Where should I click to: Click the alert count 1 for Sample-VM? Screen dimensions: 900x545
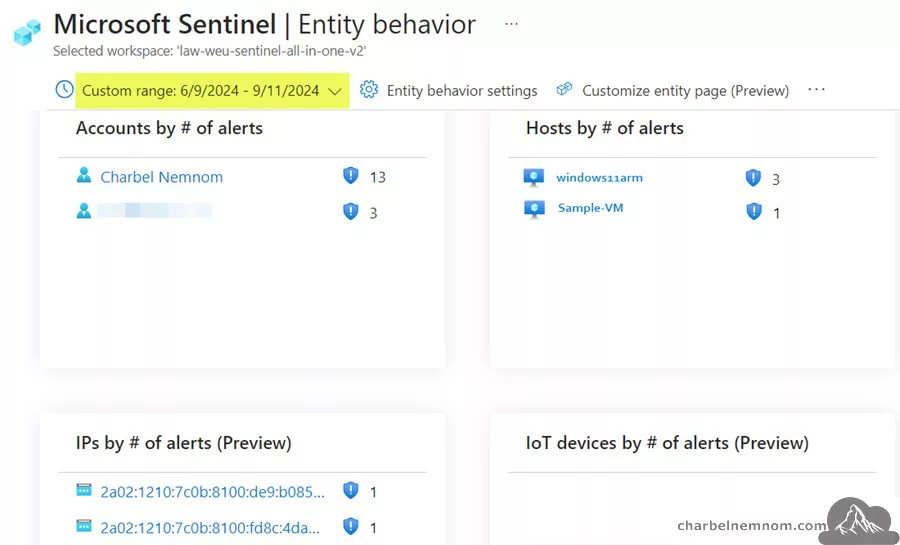(777, 213)
